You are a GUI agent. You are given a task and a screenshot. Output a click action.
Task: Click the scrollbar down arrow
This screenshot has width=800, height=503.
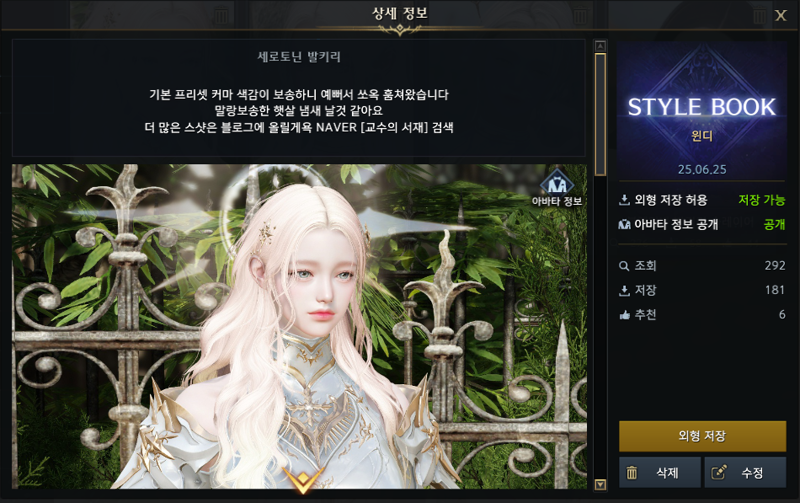tap(601, 485)
